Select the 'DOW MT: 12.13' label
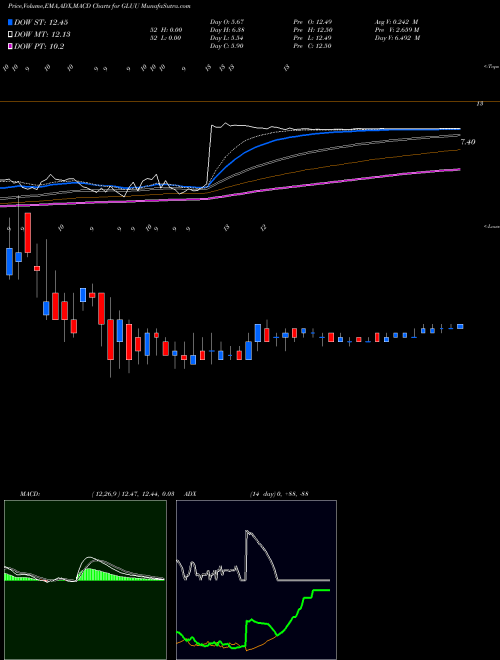 (x=41, y=35)
